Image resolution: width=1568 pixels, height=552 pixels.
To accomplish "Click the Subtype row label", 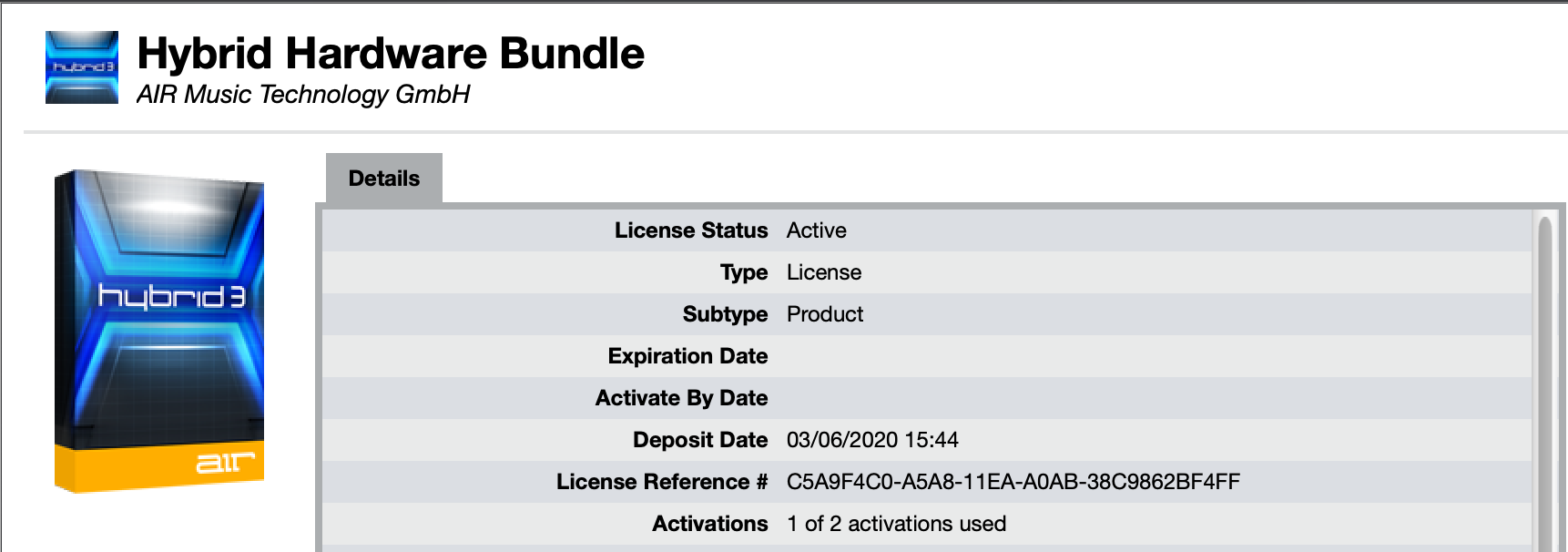I will (x=725, y=314).
